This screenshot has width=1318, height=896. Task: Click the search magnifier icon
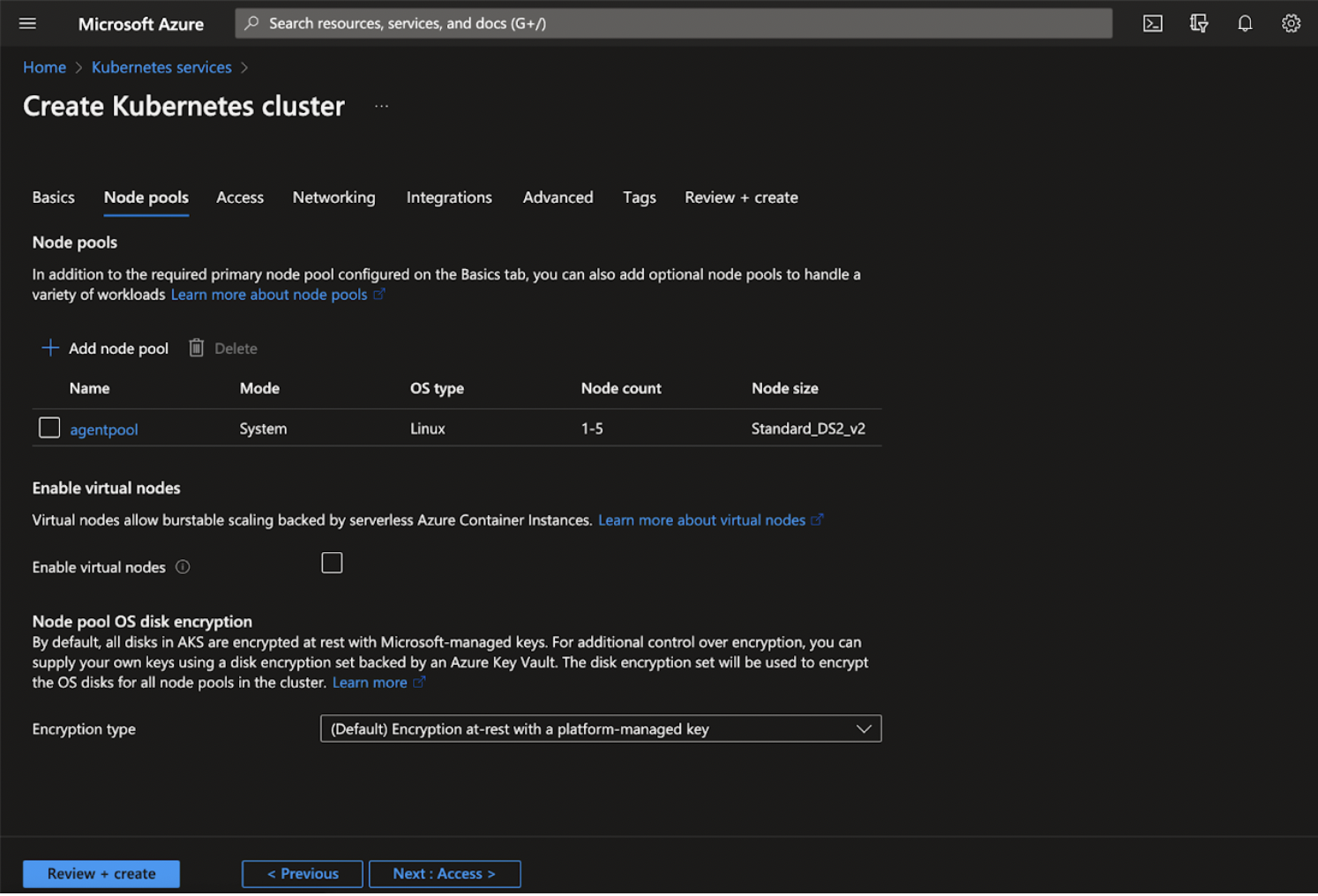coord(251,23)
